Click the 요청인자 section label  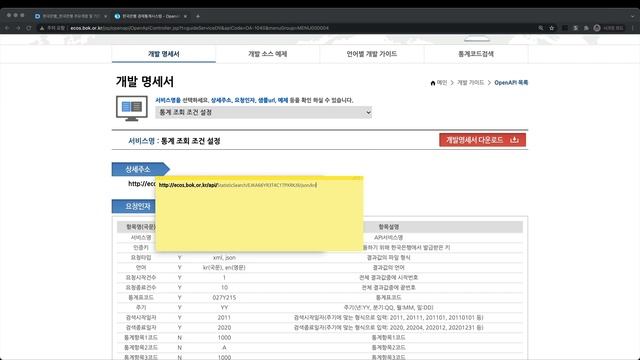pyautogui.click(x=133, y=207)
